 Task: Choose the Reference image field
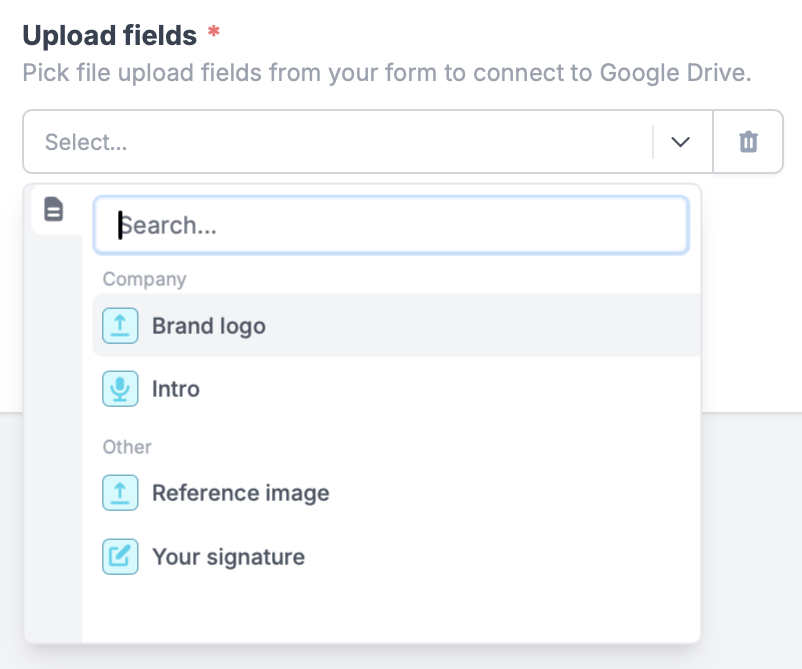(240, 492)
